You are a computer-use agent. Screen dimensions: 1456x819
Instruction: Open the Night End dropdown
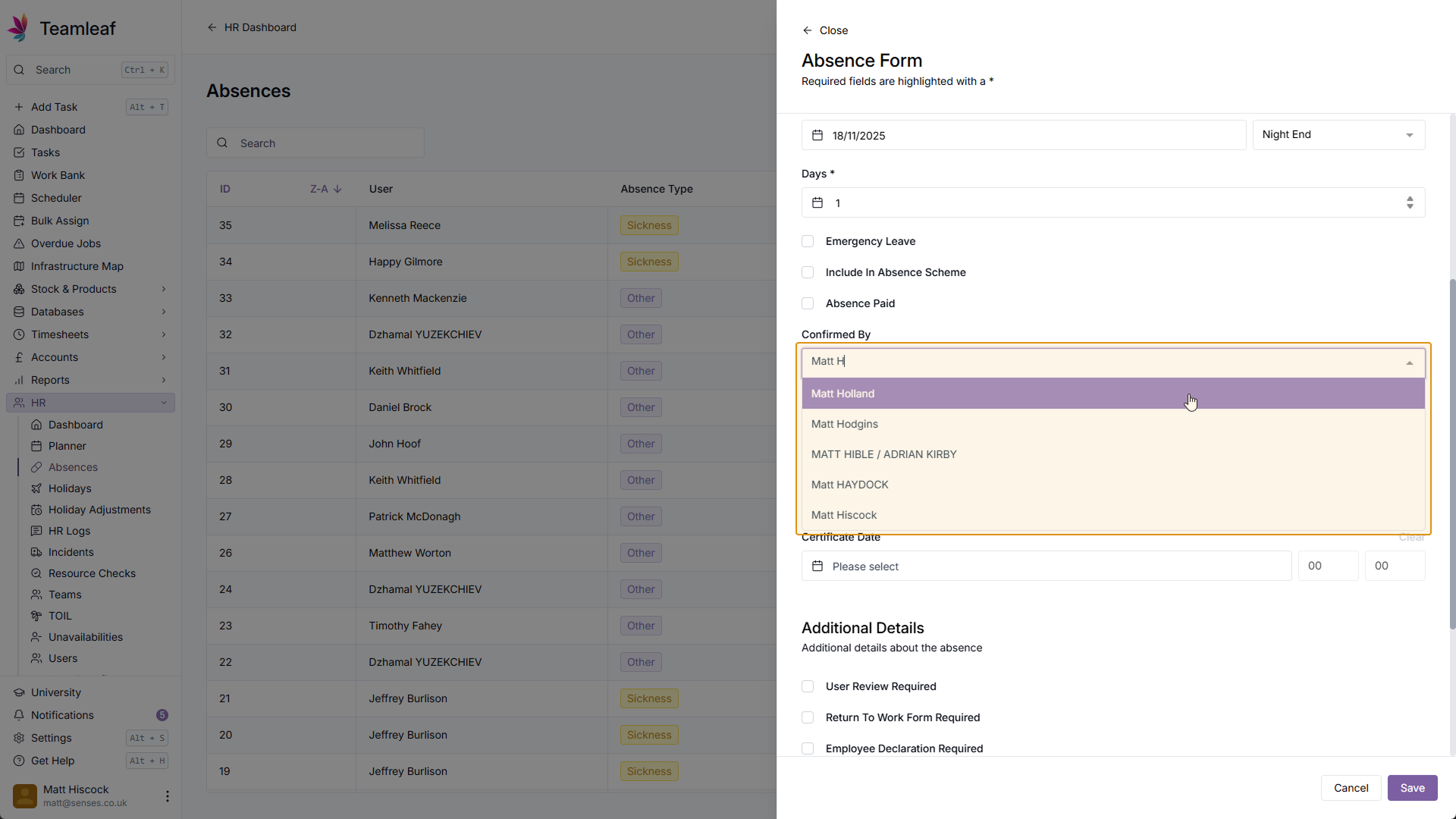point(1338,135)
